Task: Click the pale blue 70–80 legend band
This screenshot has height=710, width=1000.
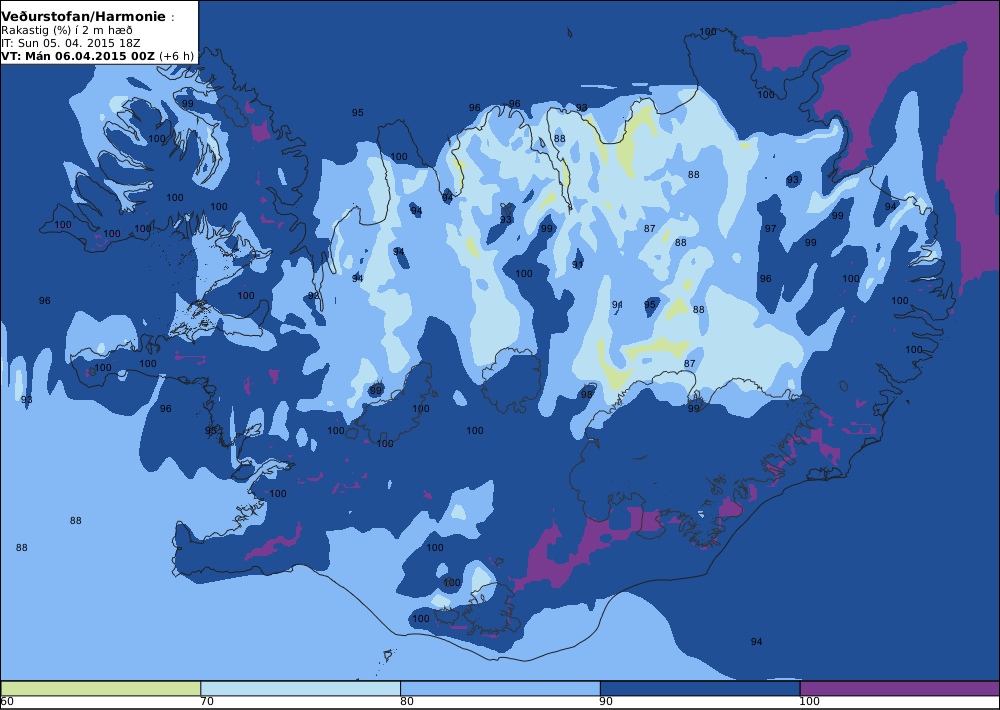Action: point(300,688)
